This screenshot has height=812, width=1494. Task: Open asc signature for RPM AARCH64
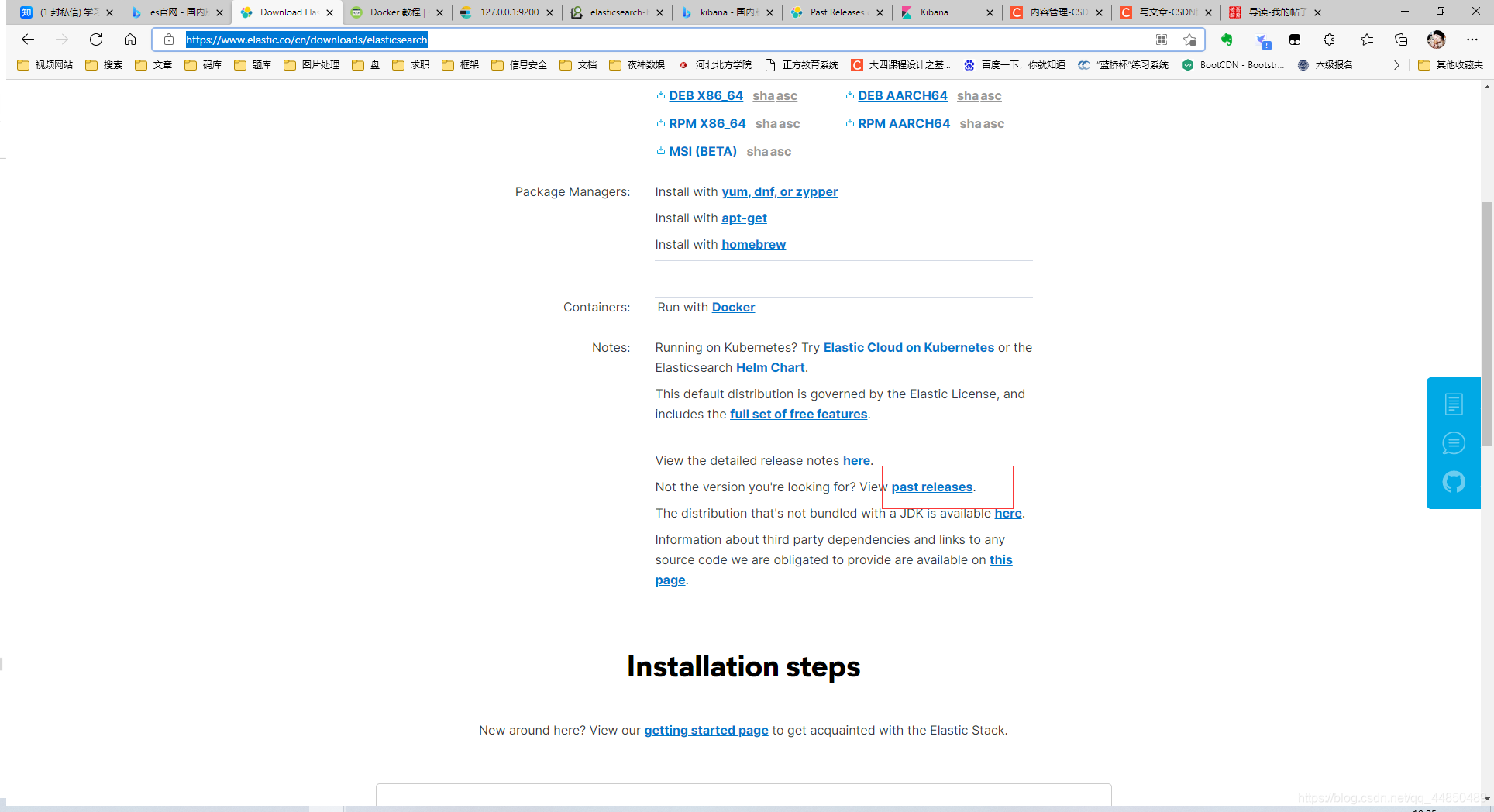tap(994, 123)
